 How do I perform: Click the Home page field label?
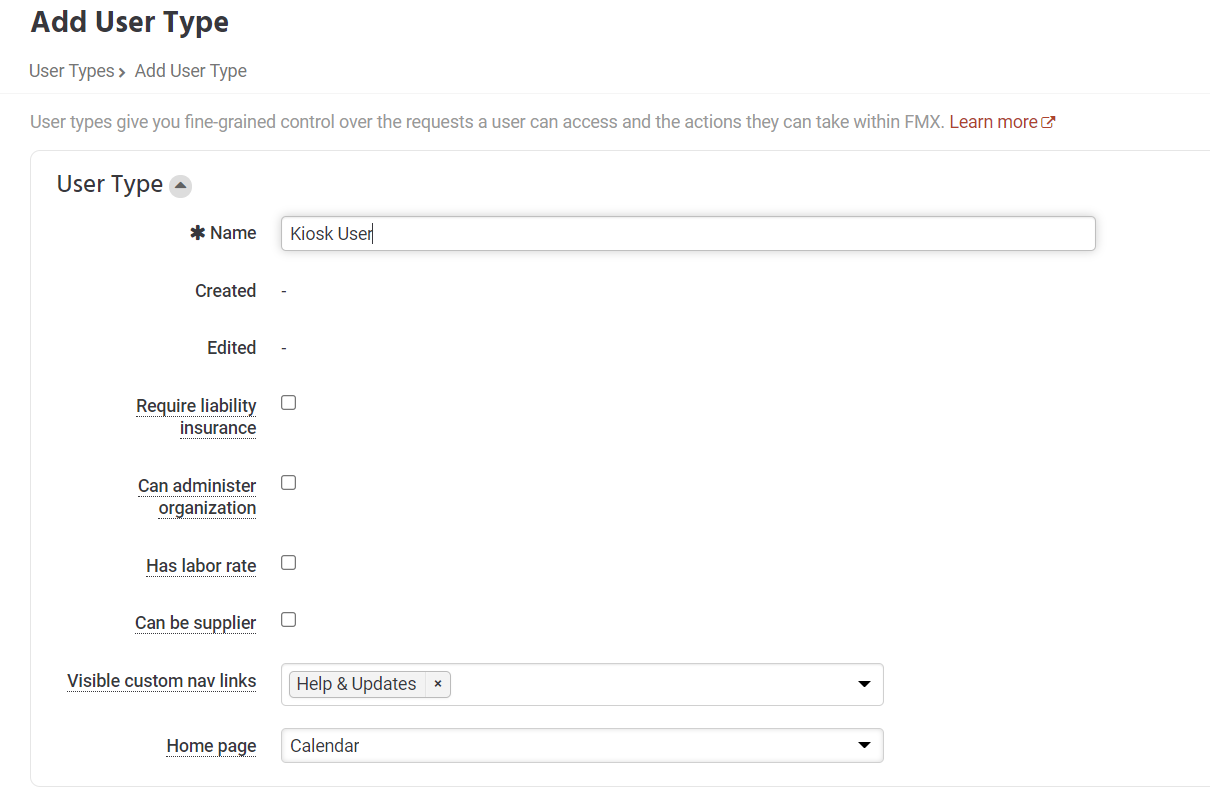pos(211,746)
